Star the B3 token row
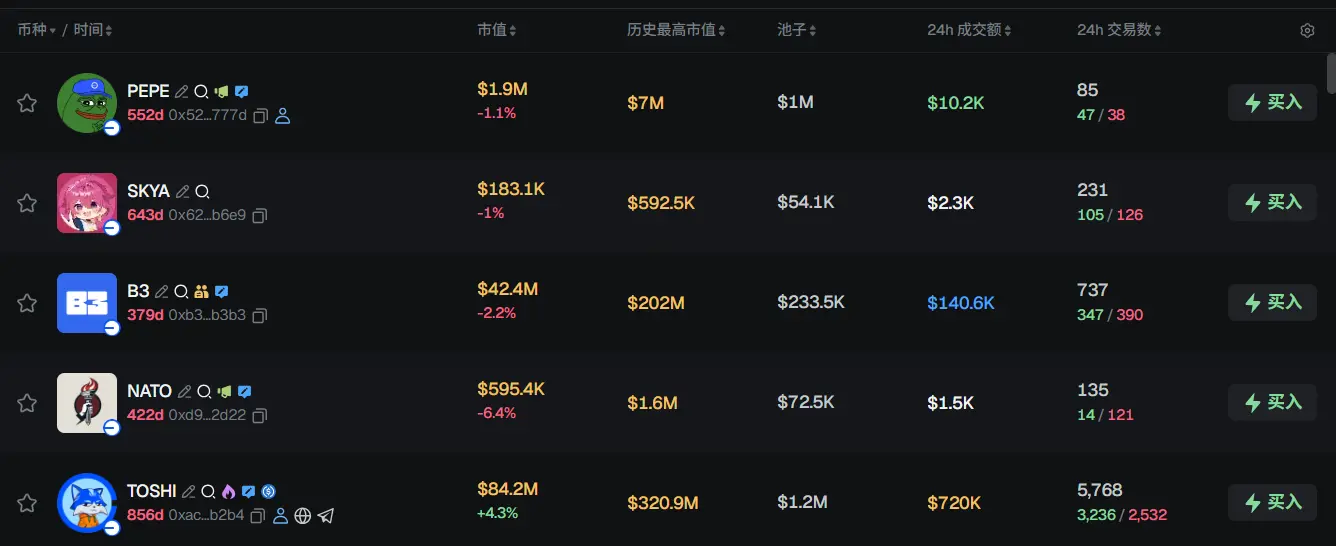 tap(27, 303)
